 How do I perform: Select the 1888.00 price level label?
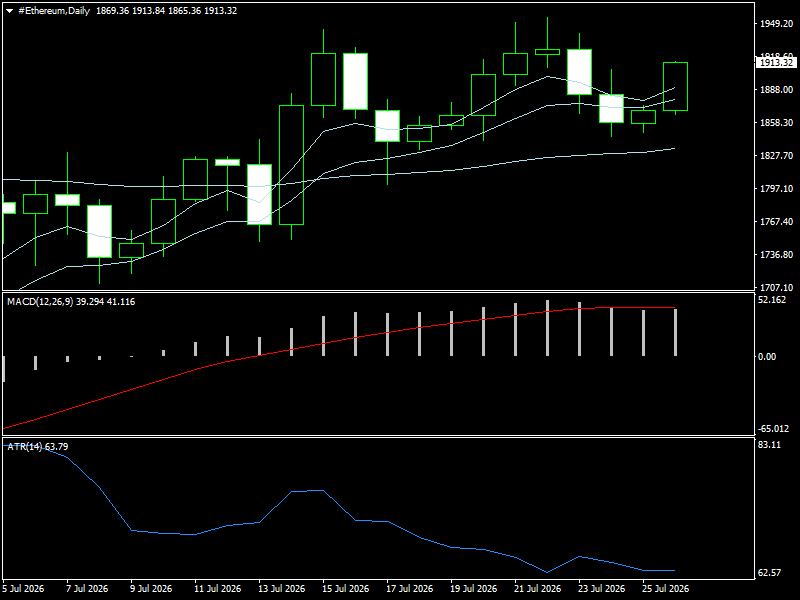click(x=776, y=90)
